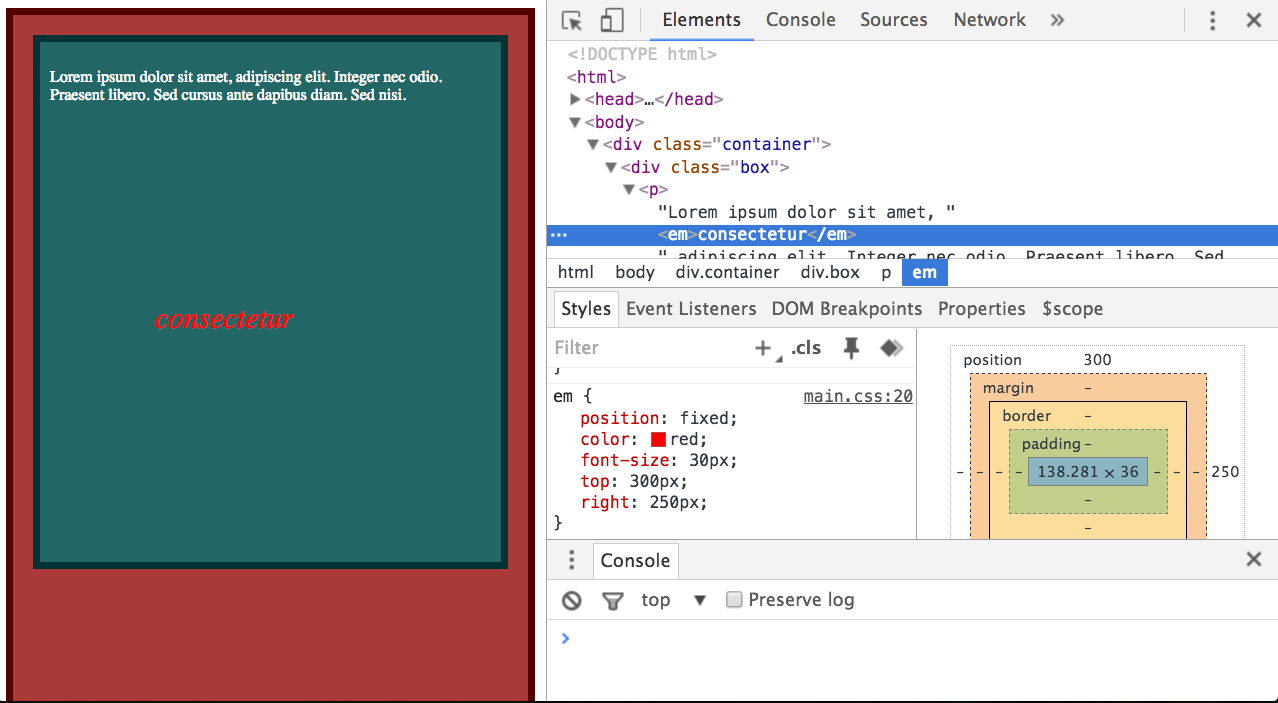The image size is (1278, 703).
Task: Select the html tag line
Action: tap(596, 77)
